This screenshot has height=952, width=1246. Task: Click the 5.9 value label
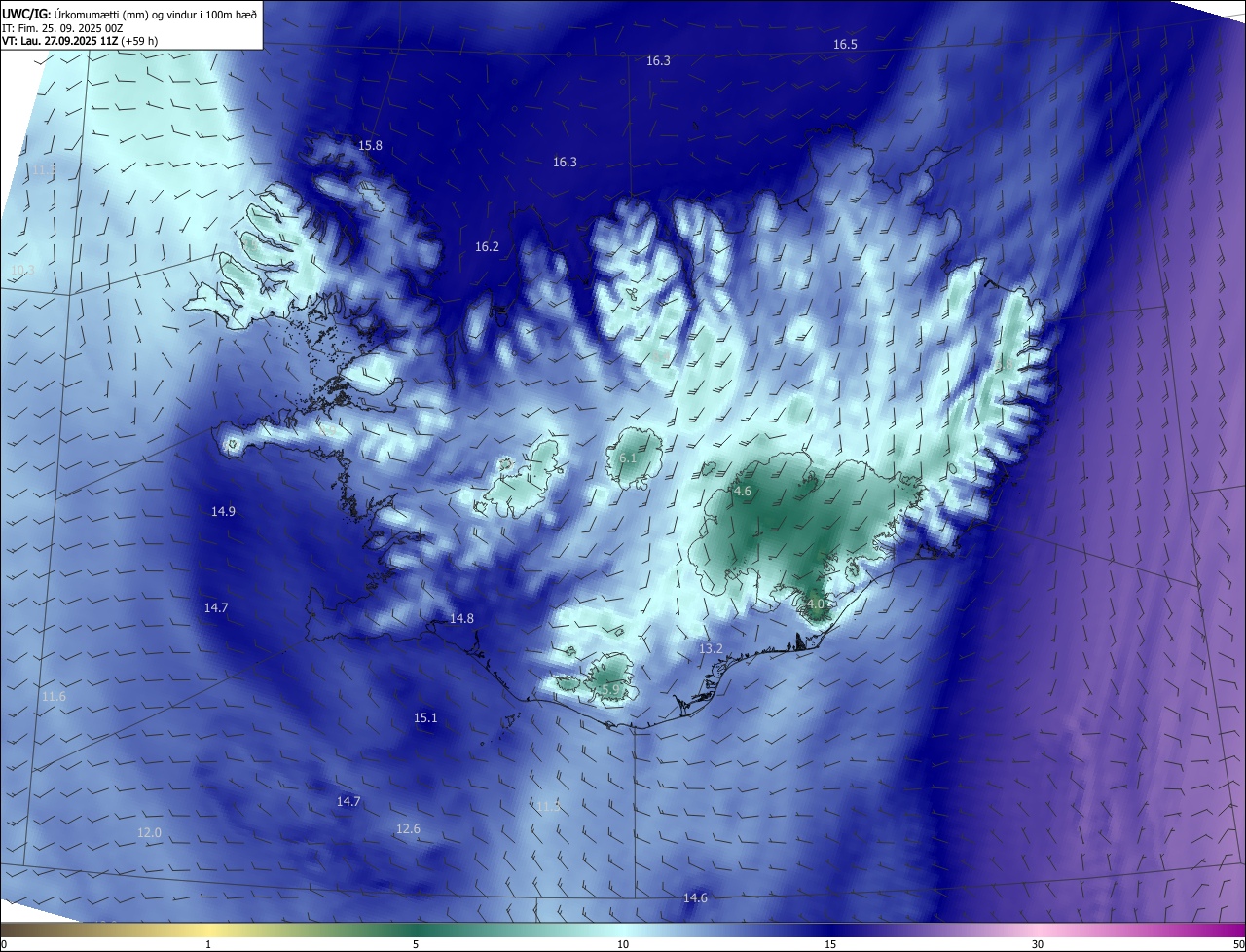click(x=610, y=689)
